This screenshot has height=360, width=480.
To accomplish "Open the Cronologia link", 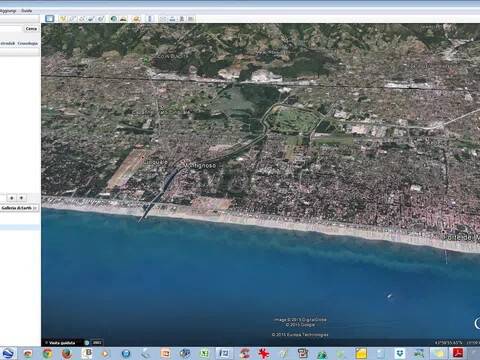I will 28,43.
